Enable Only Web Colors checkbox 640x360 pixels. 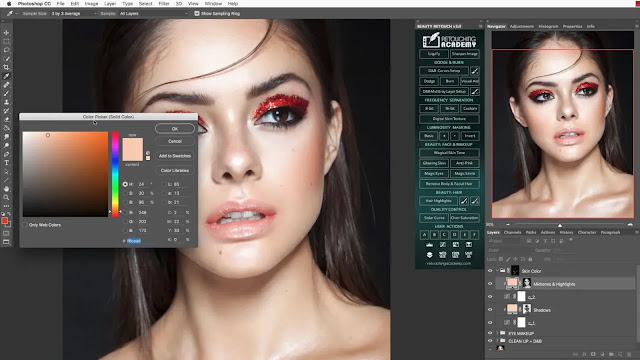coord(25,225)
